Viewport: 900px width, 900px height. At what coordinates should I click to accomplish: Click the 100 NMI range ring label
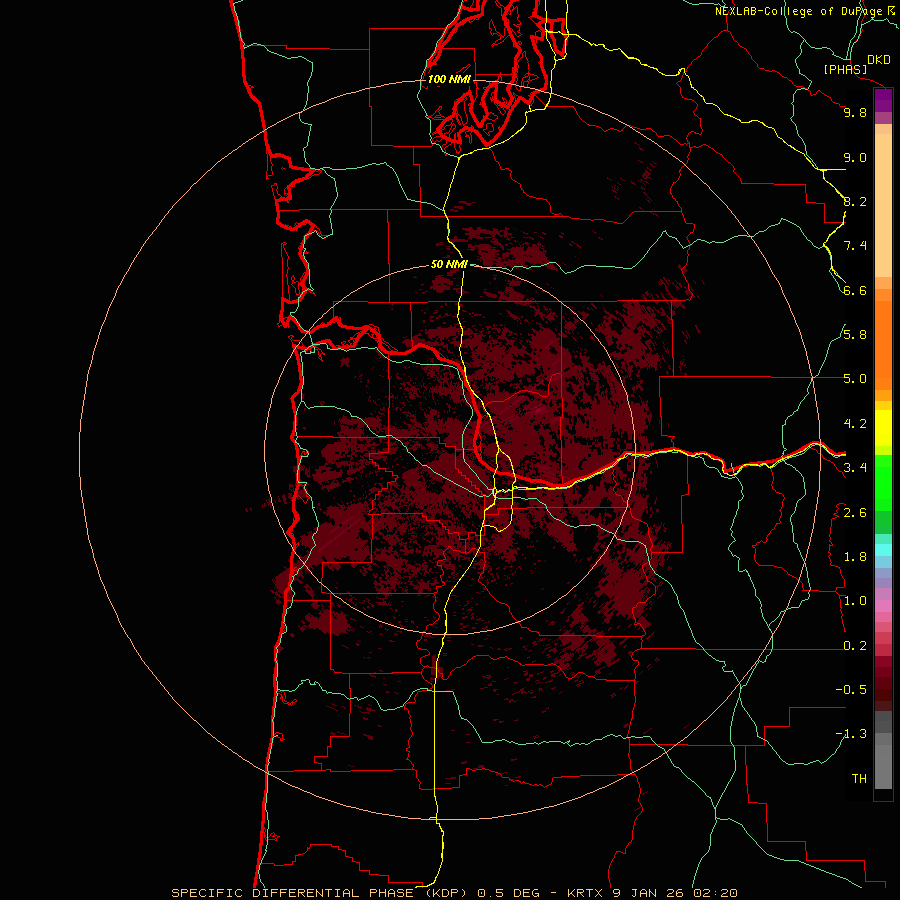449,79
